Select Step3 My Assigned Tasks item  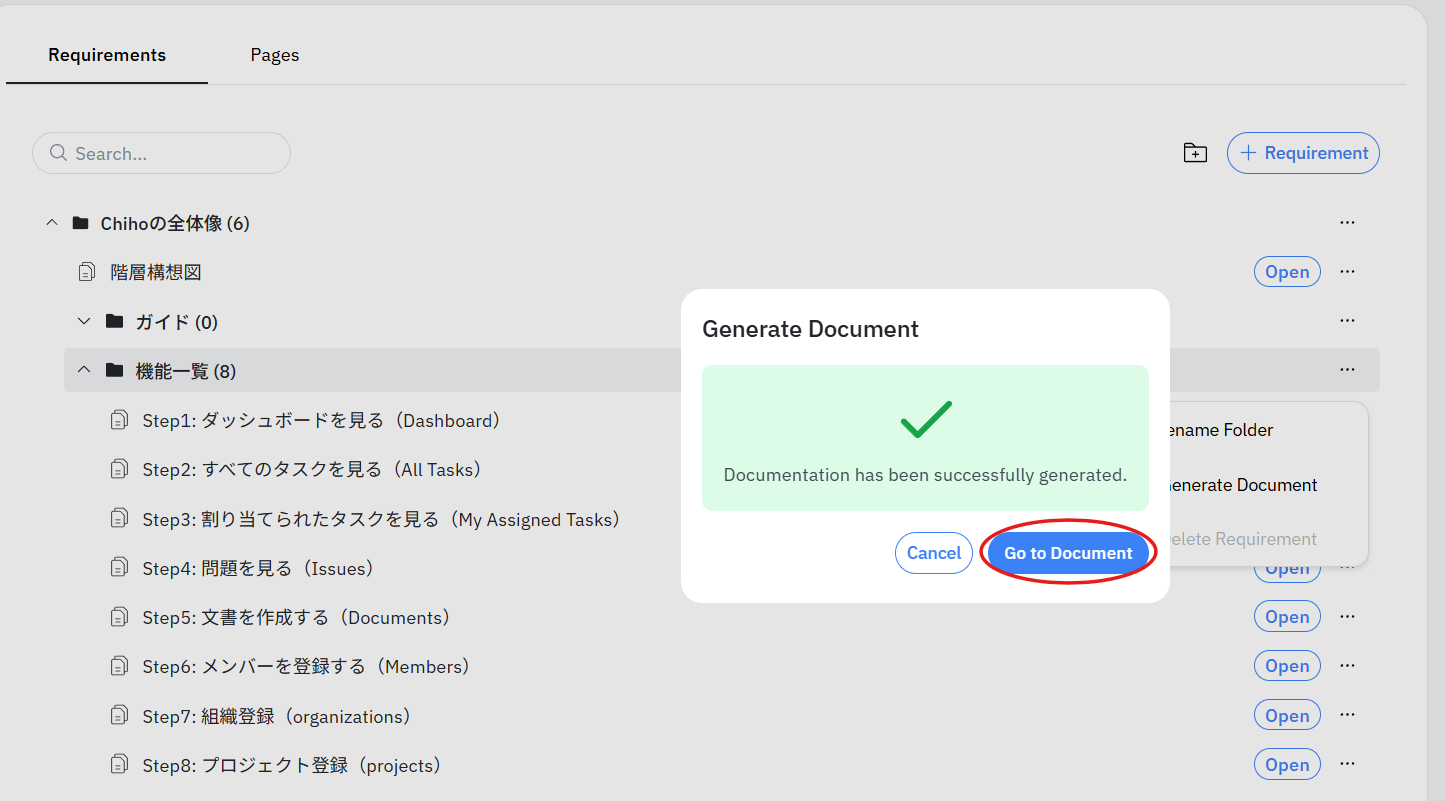381,519
